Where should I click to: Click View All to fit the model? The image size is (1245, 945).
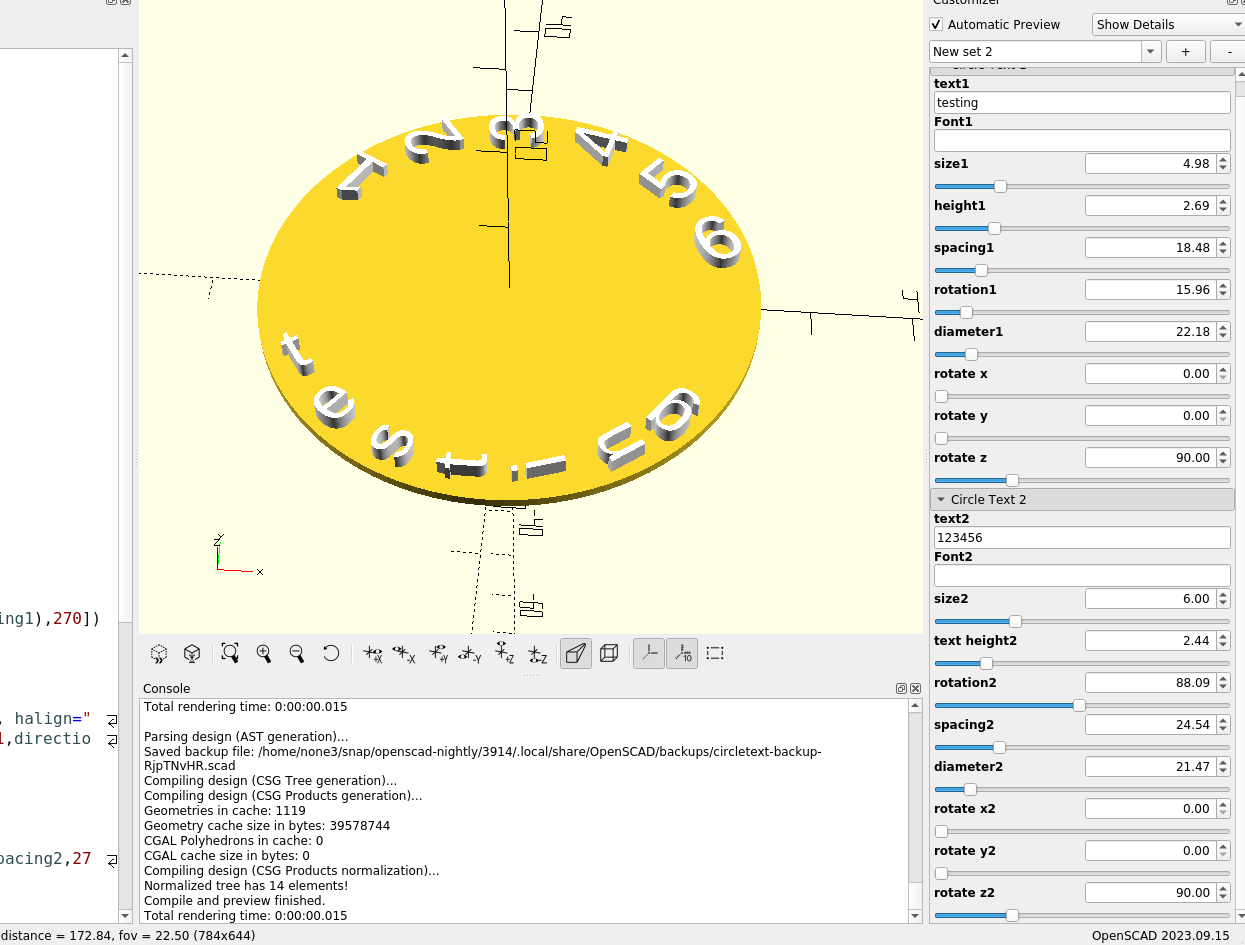[x=230, y=653]
